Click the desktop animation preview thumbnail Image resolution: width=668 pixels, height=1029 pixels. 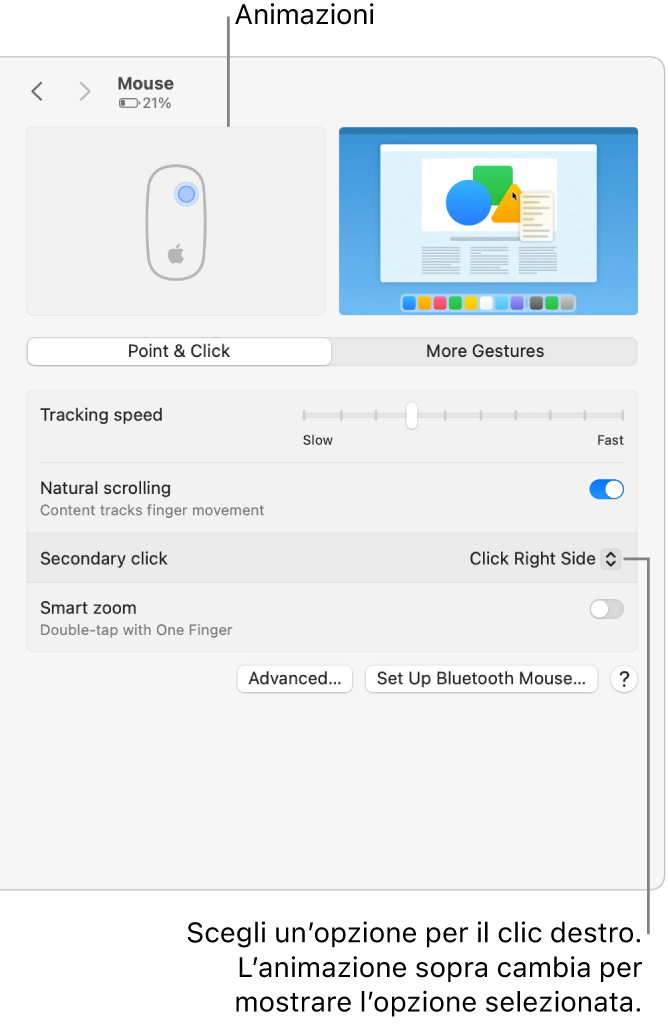488,221
